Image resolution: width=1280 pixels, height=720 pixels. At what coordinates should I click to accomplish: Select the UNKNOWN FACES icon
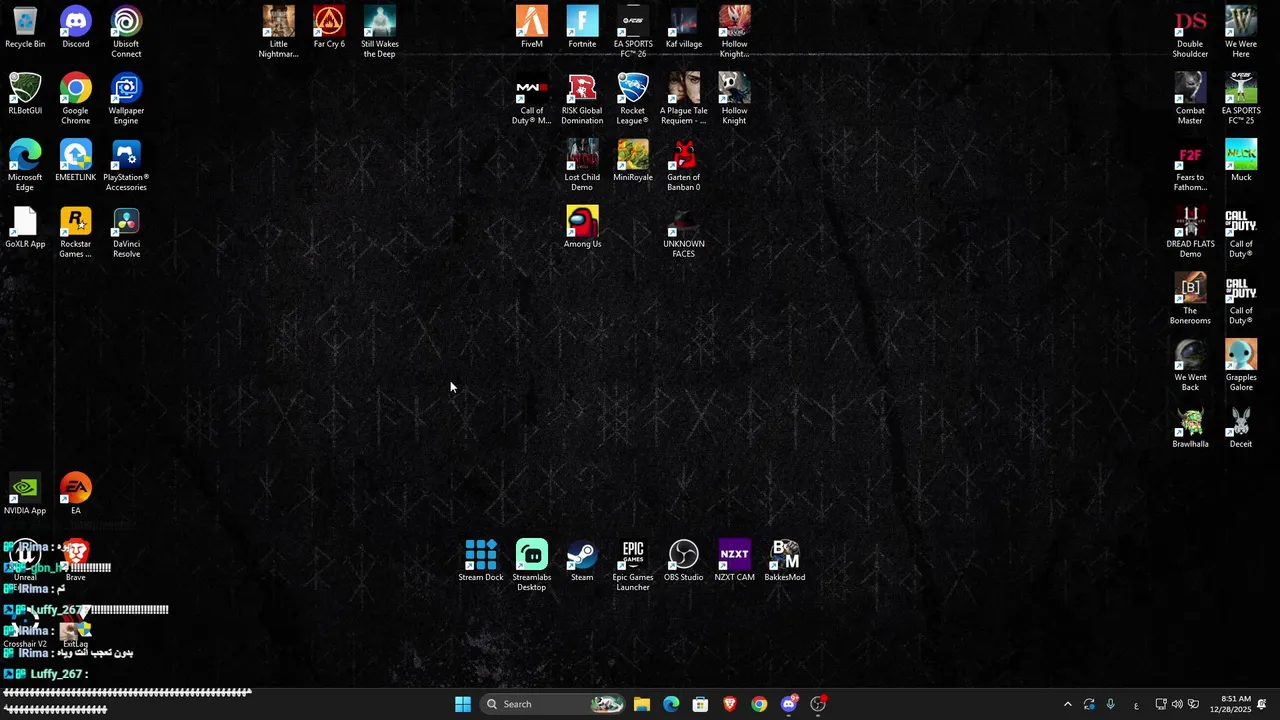684,233
